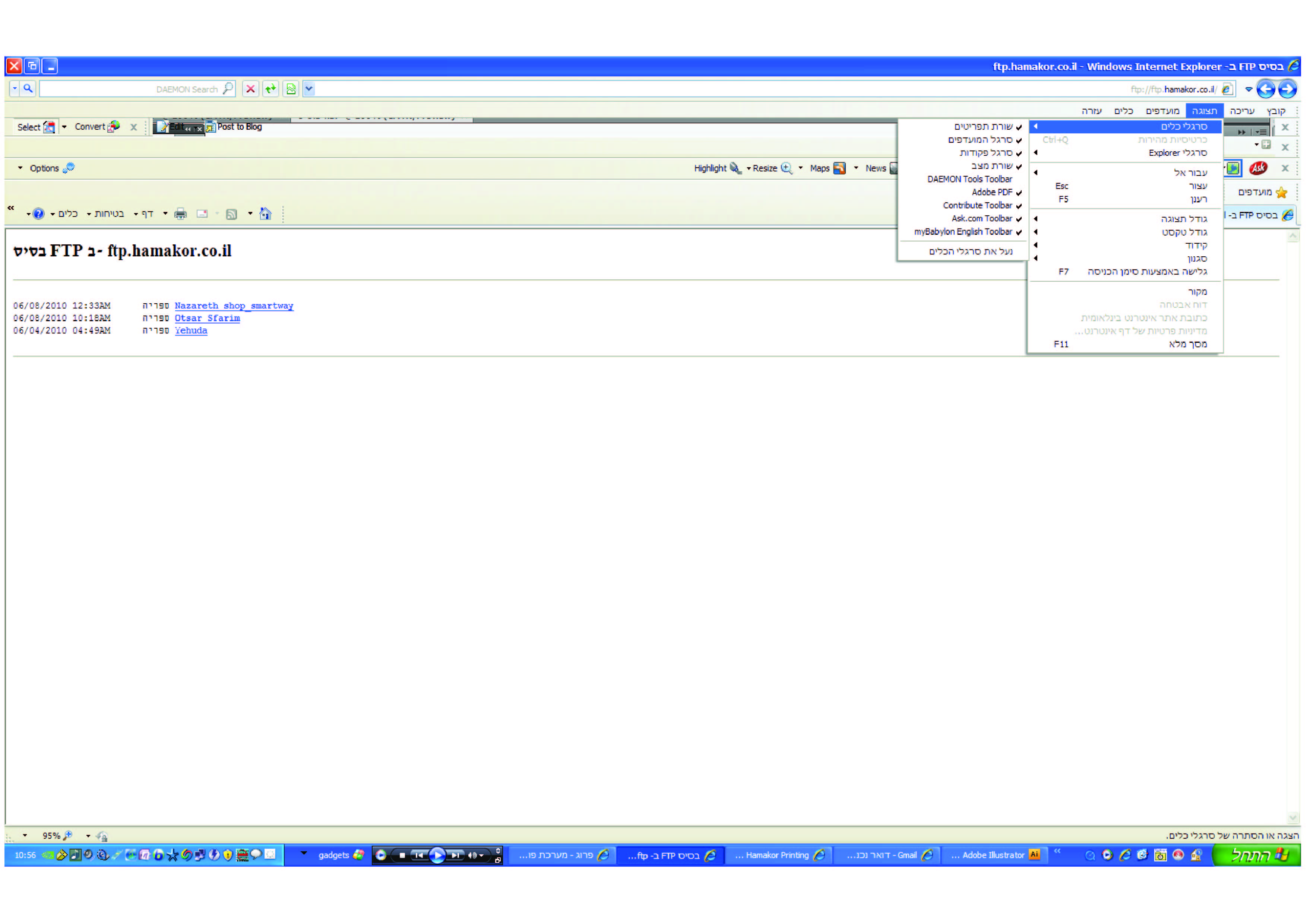Viewport: 1307px width, 924px height.
Task: Uncheck the Ask.com Toolbar entry
Action: [x=981, y=219]
